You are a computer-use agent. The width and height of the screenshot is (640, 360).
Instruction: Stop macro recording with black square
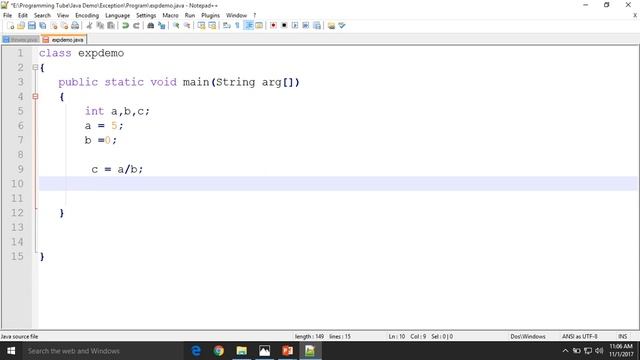(x=284, y=26)
